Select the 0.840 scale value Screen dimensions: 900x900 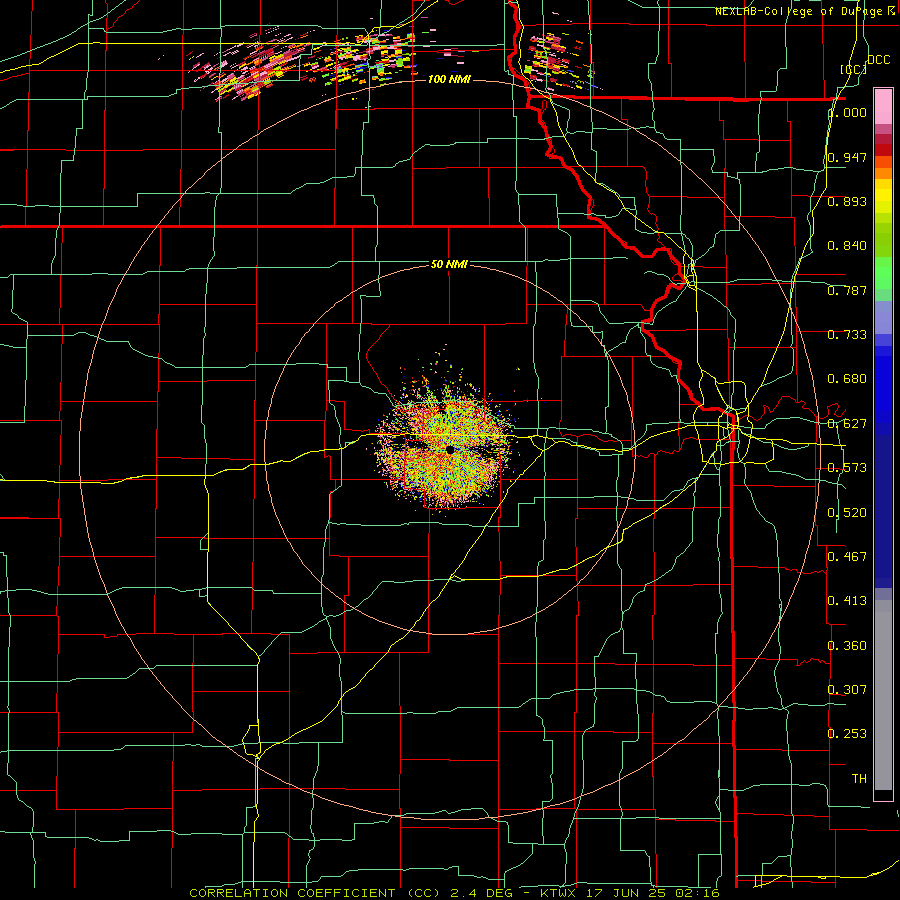point(847,246)
